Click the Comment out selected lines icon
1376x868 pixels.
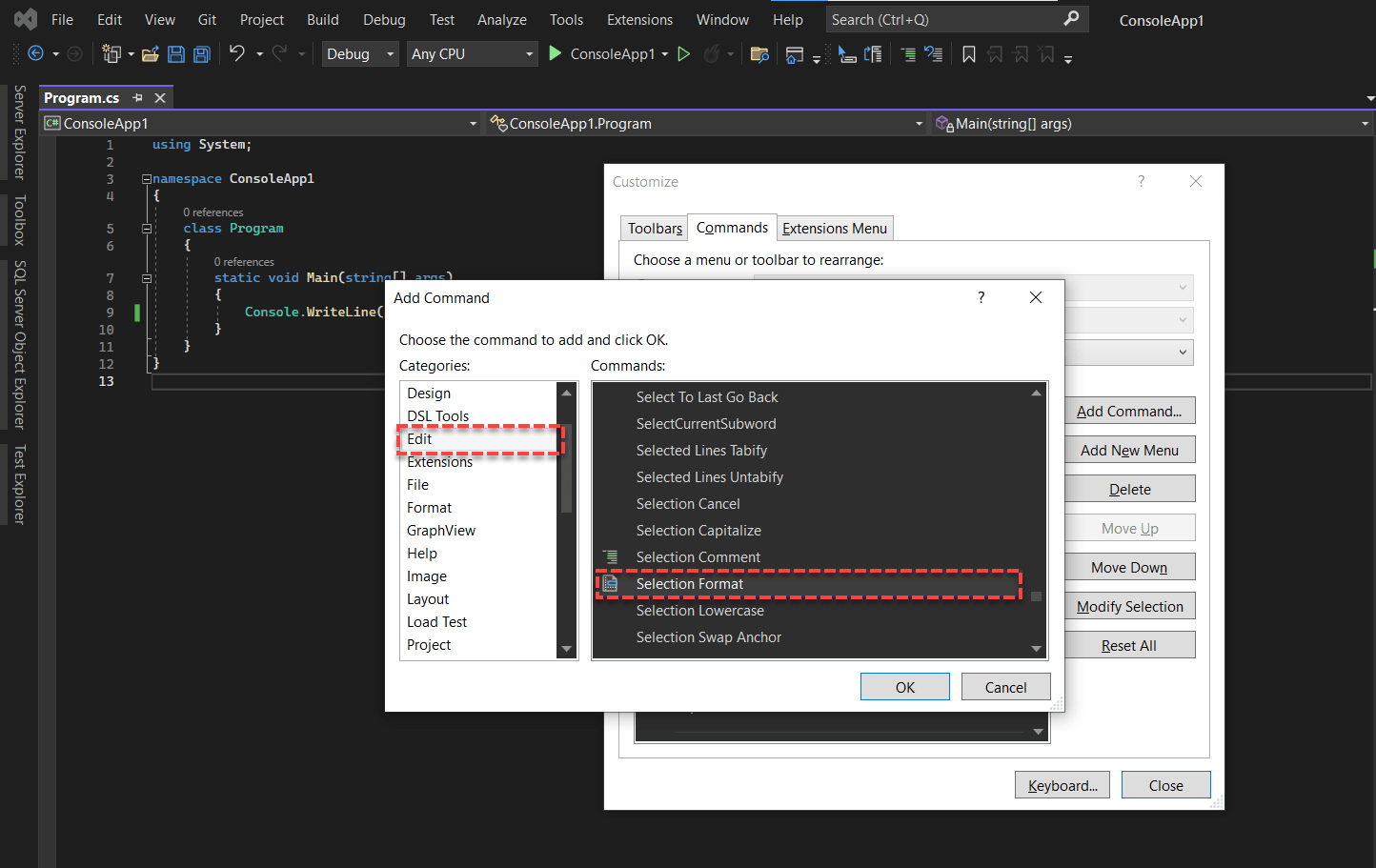tap(908, 54)
